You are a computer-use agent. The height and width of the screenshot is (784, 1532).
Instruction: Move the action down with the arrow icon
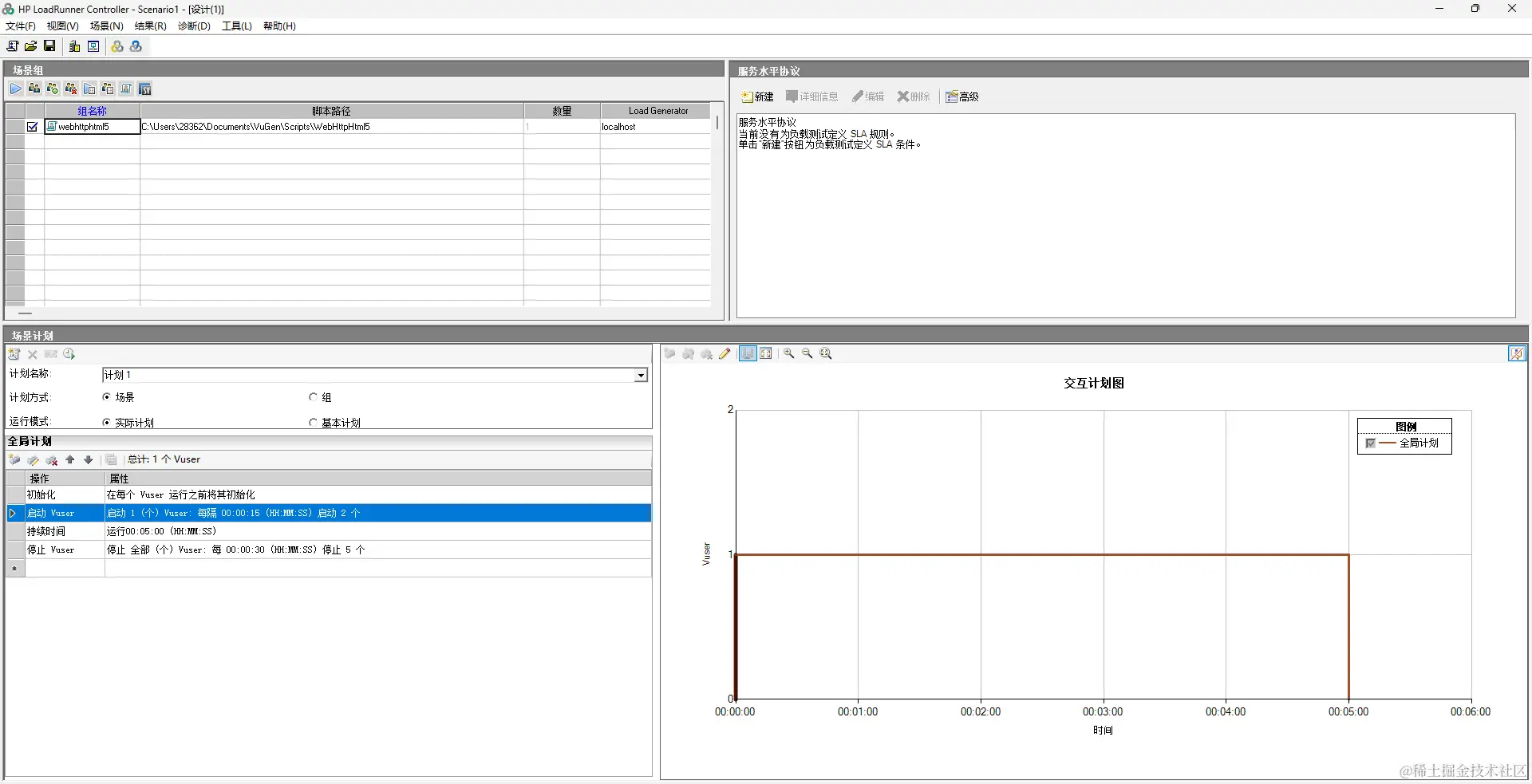click(89, 459)
